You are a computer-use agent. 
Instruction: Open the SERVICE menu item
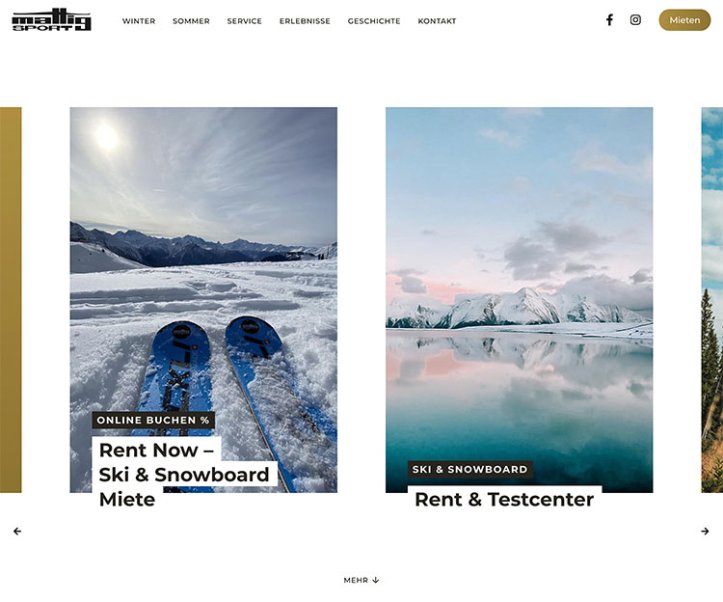click(244, 21)
